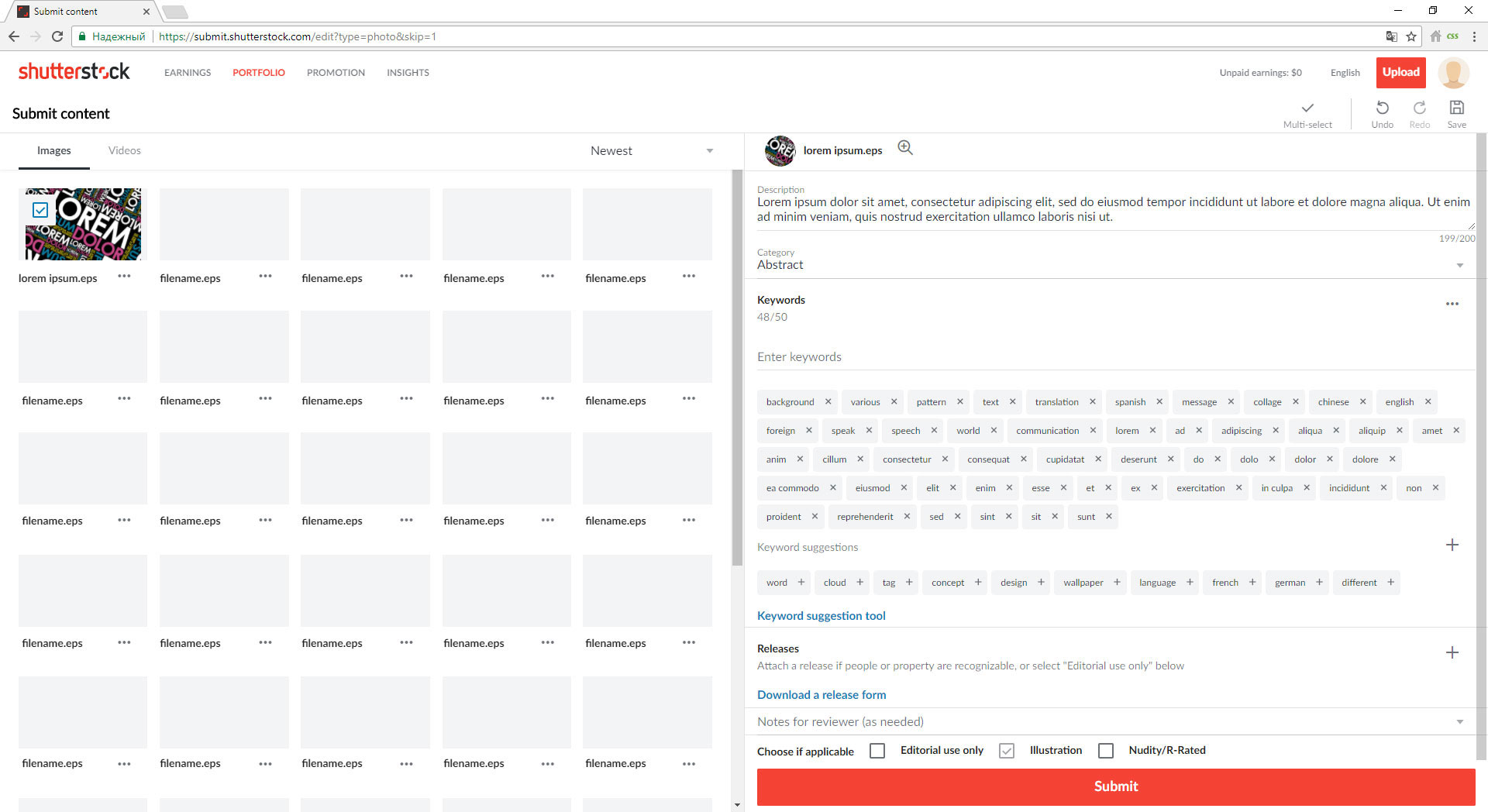Undo the last change
Image resolution: width=1488 pixels, height=812 pixels.
click(1382, 108)
